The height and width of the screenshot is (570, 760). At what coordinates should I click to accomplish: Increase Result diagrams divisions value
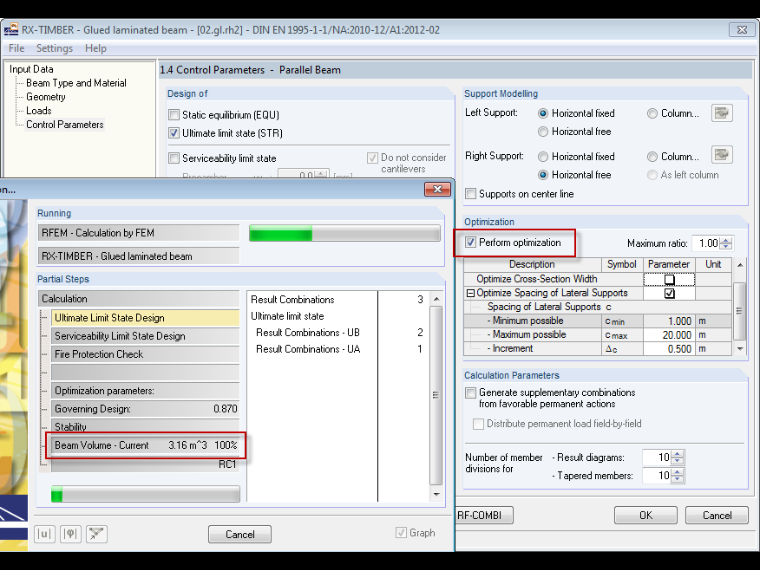(678, 454)
